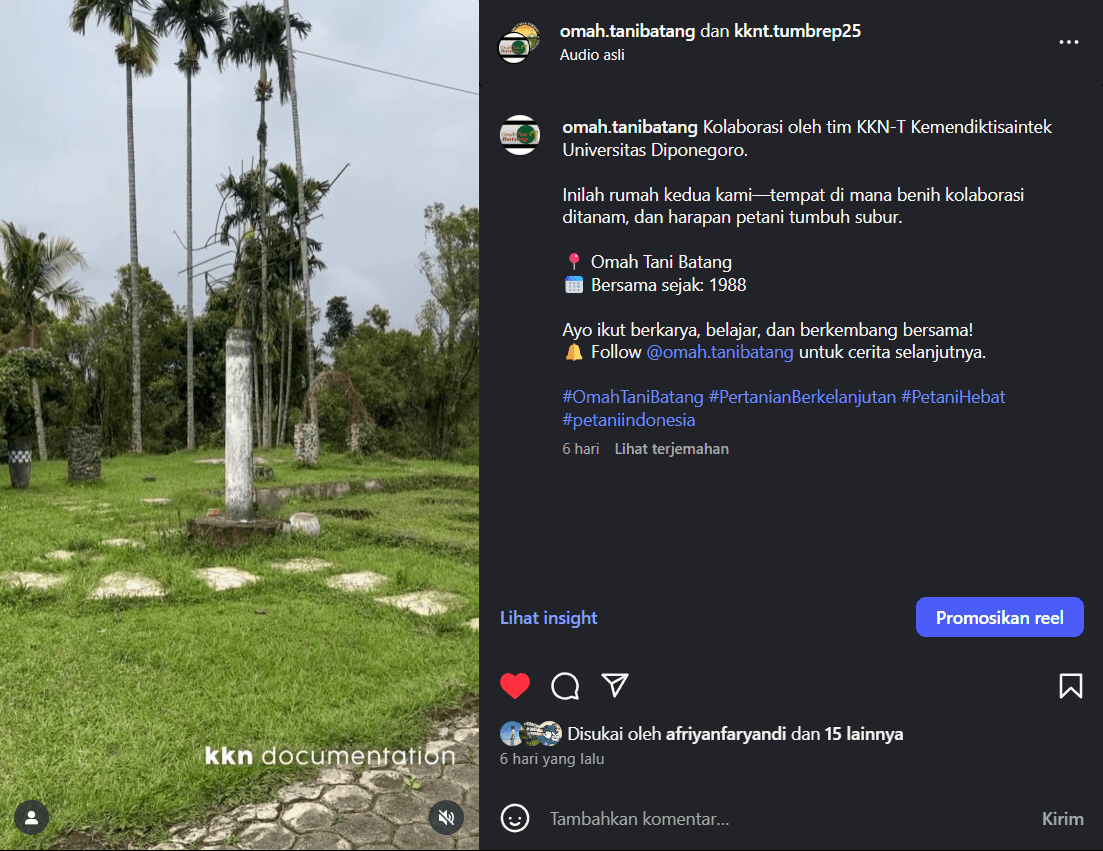Save the reel with the bookmark icon

[x=1070, y=686]
